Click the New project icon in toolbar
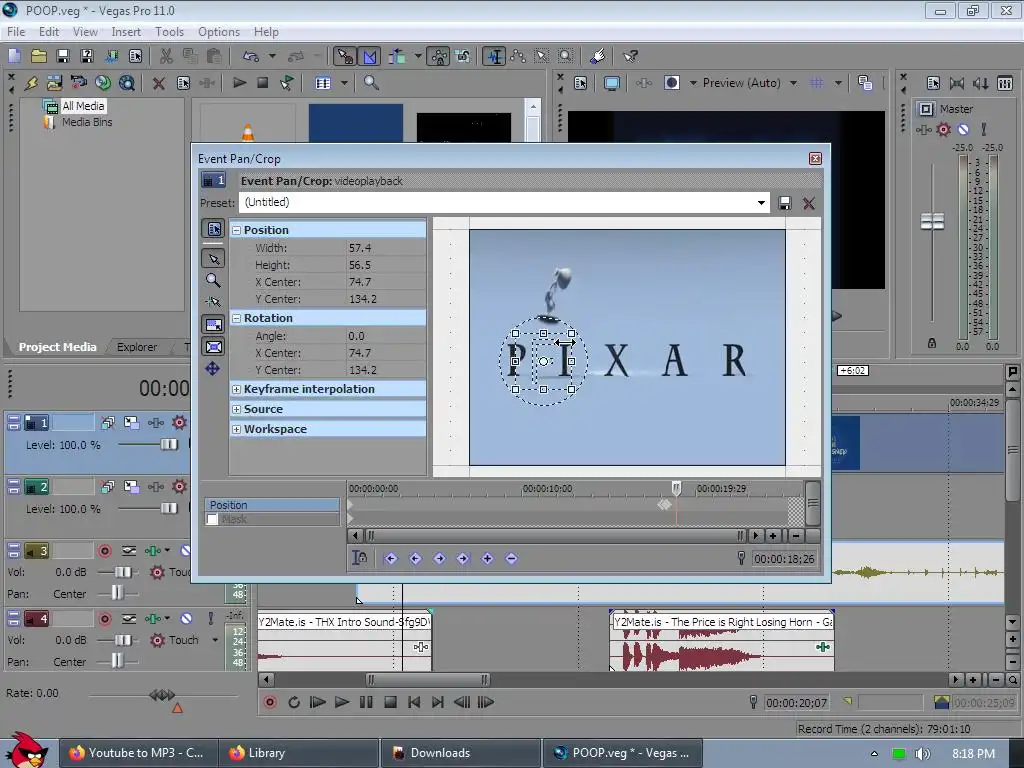1024x768 pixels. (x=14, y=56)
